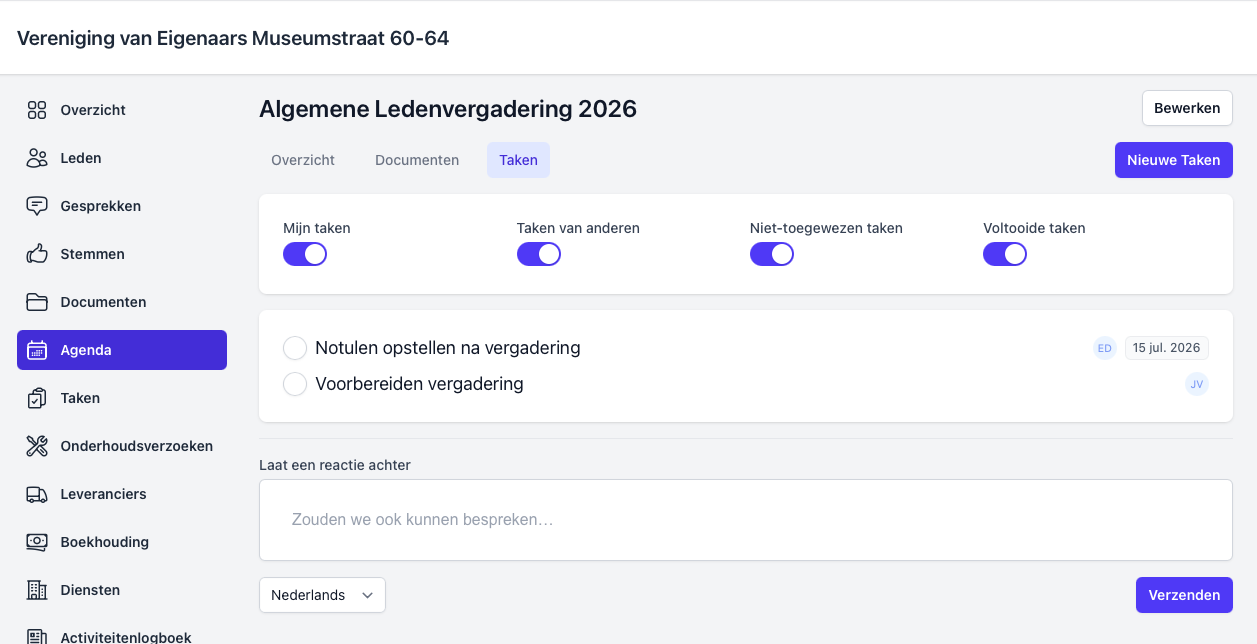Click the Leden people icon

coord(37,158)
